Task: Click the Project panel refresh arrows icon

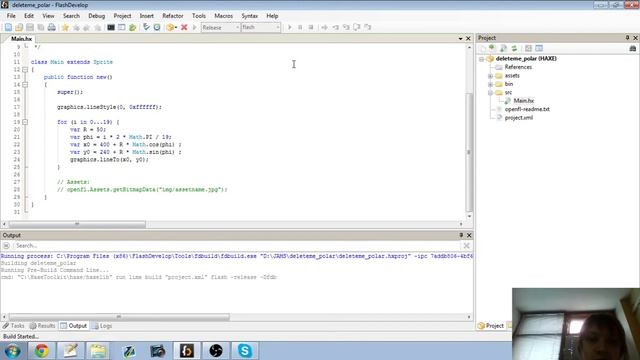Action: [x=514, y=48]
